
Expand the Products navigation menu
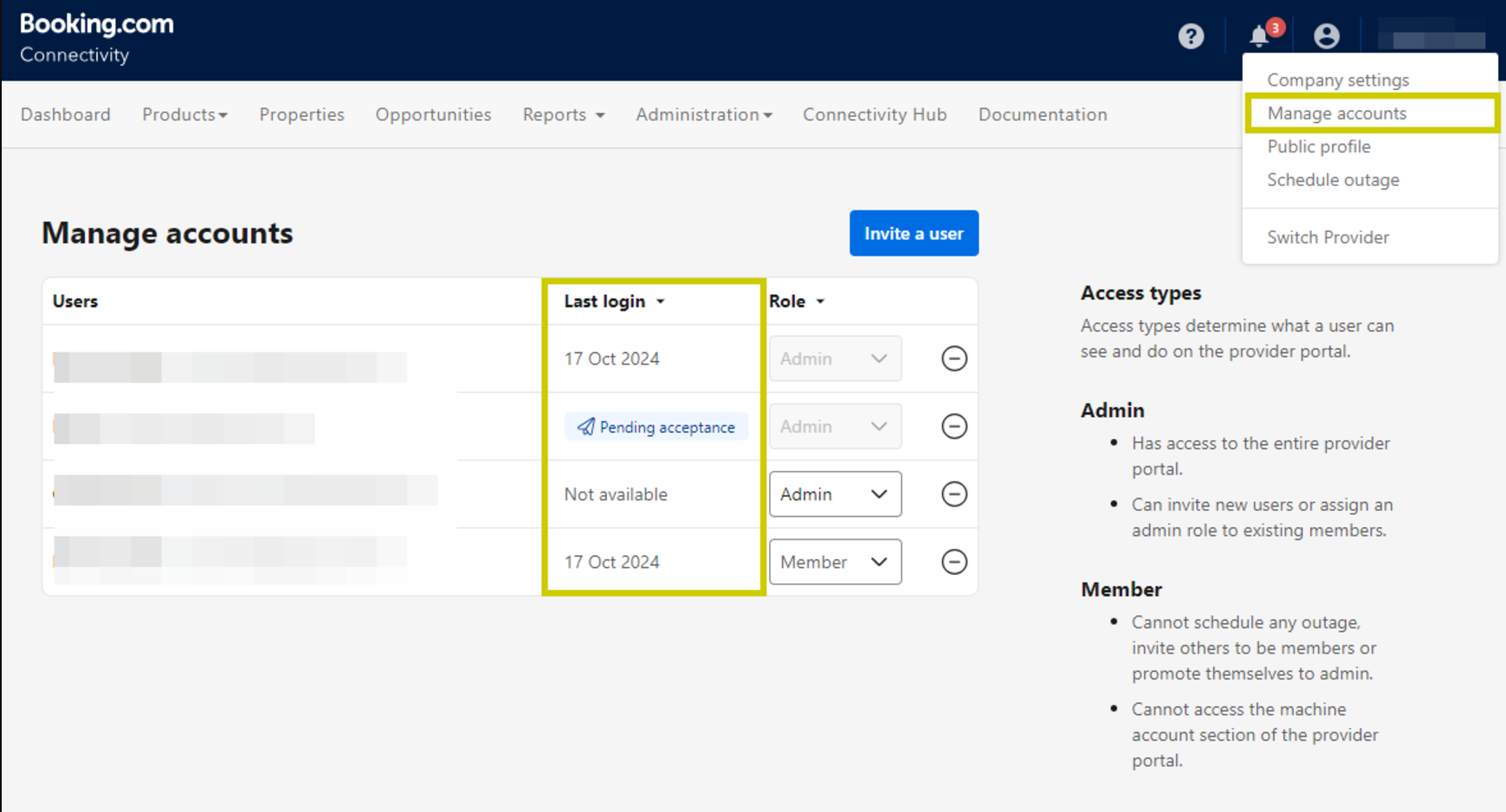184,114
